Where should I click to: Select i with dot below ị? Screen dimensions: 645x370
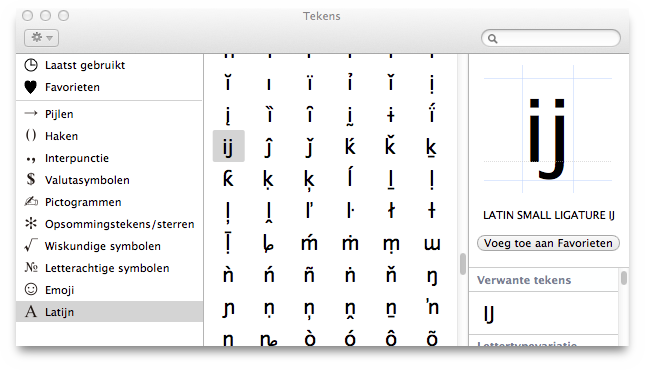[432, 84]
